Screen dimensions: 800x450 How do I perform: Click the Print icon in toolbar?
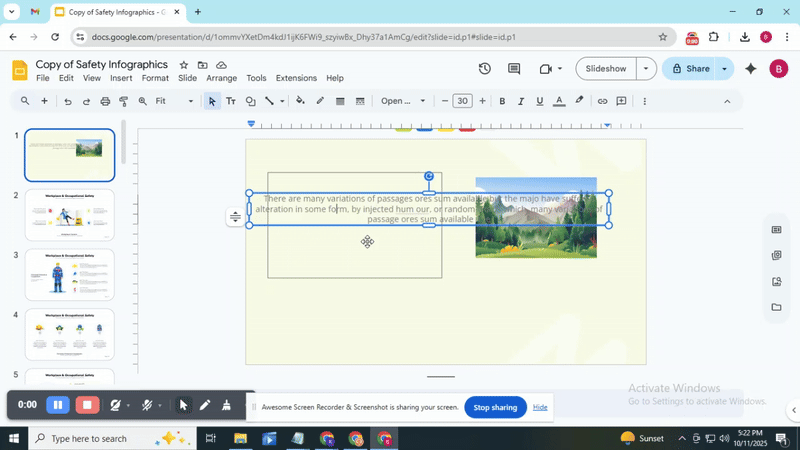[x=105, y=101]
